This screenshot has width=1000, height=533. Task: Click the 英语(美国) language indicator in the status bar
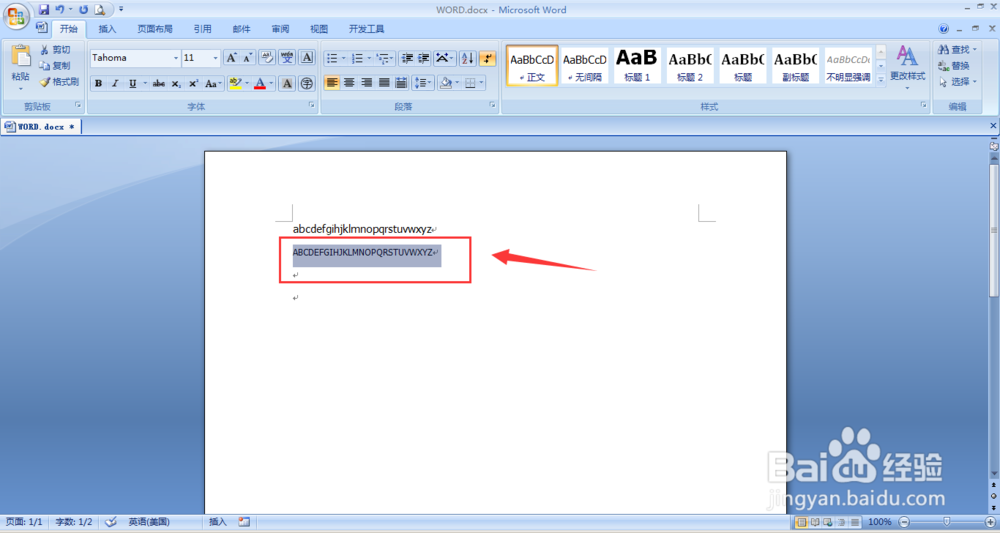tap(149, 522)
